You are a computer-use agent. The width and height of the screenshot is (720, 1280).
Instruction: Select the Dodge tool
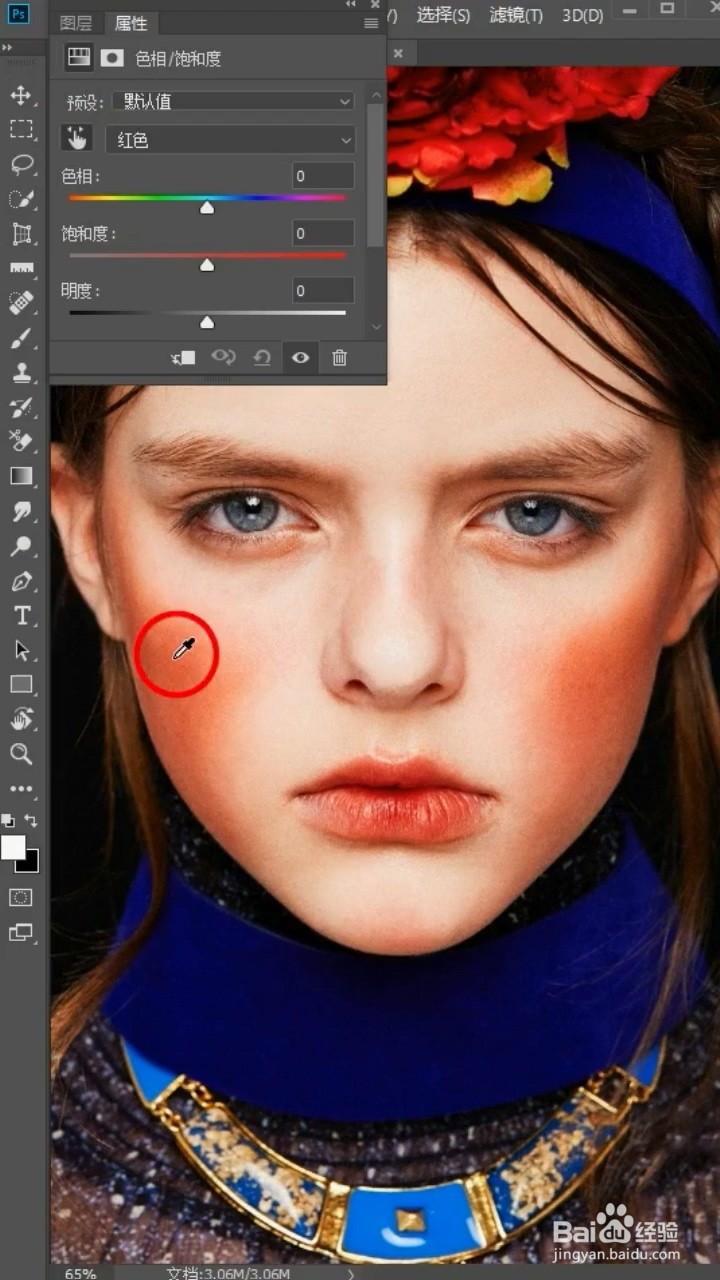[21, 546]
